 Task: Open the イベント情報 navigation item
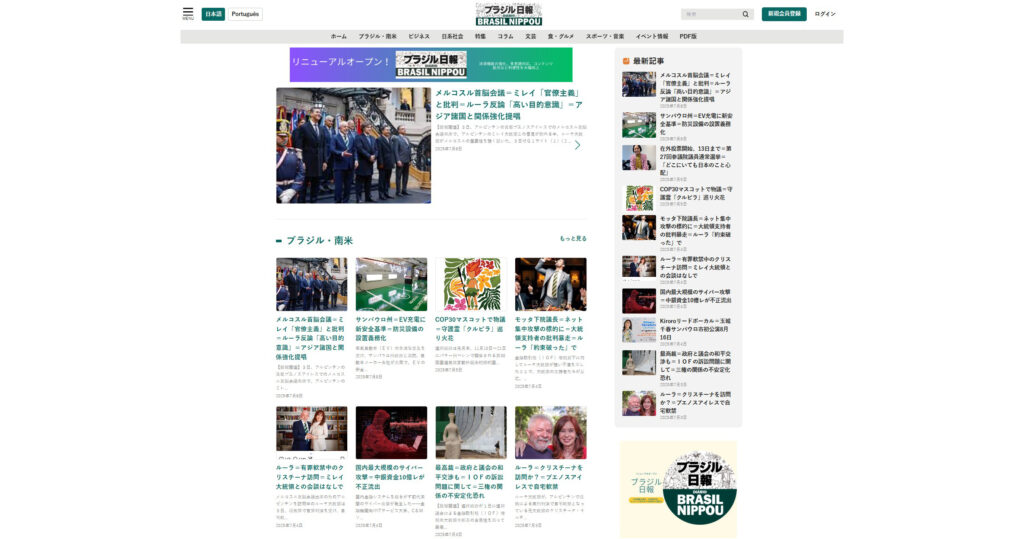[x=652, y=37]
